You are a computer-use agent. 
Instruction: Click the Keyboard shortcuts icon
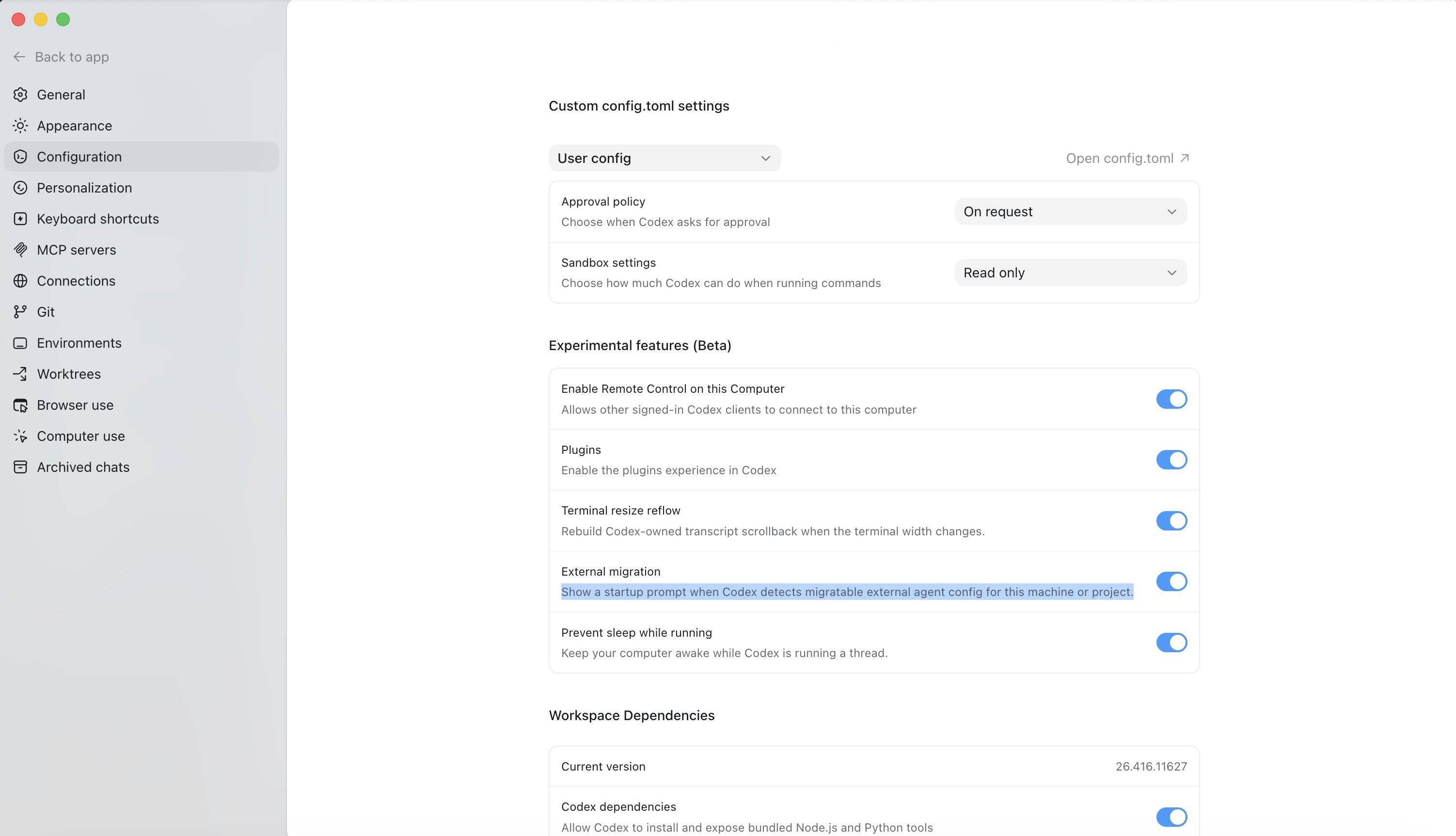(x=20, y=219)
